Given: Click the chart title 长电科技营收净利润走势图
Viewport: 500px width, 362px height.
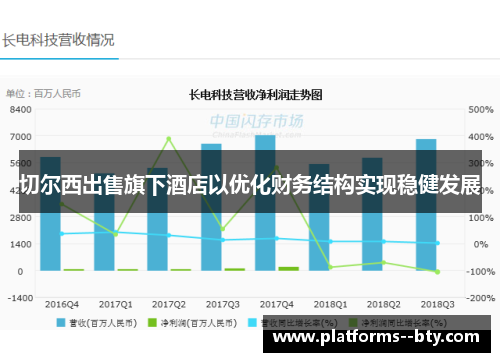Looking at the screenshot, I should 256,95.
